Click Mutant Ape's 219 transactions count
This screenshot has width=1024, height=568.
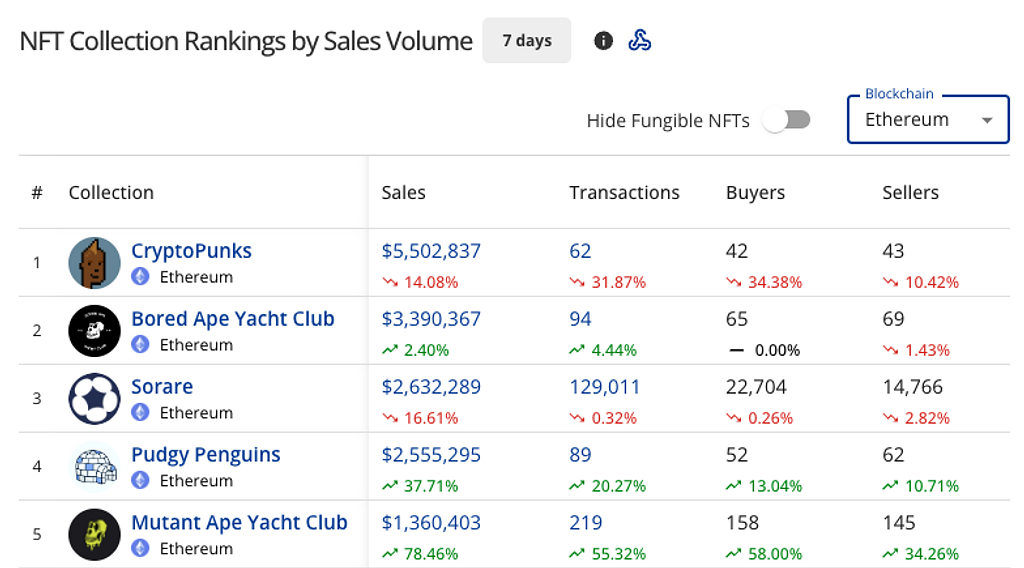pos(586,523)
